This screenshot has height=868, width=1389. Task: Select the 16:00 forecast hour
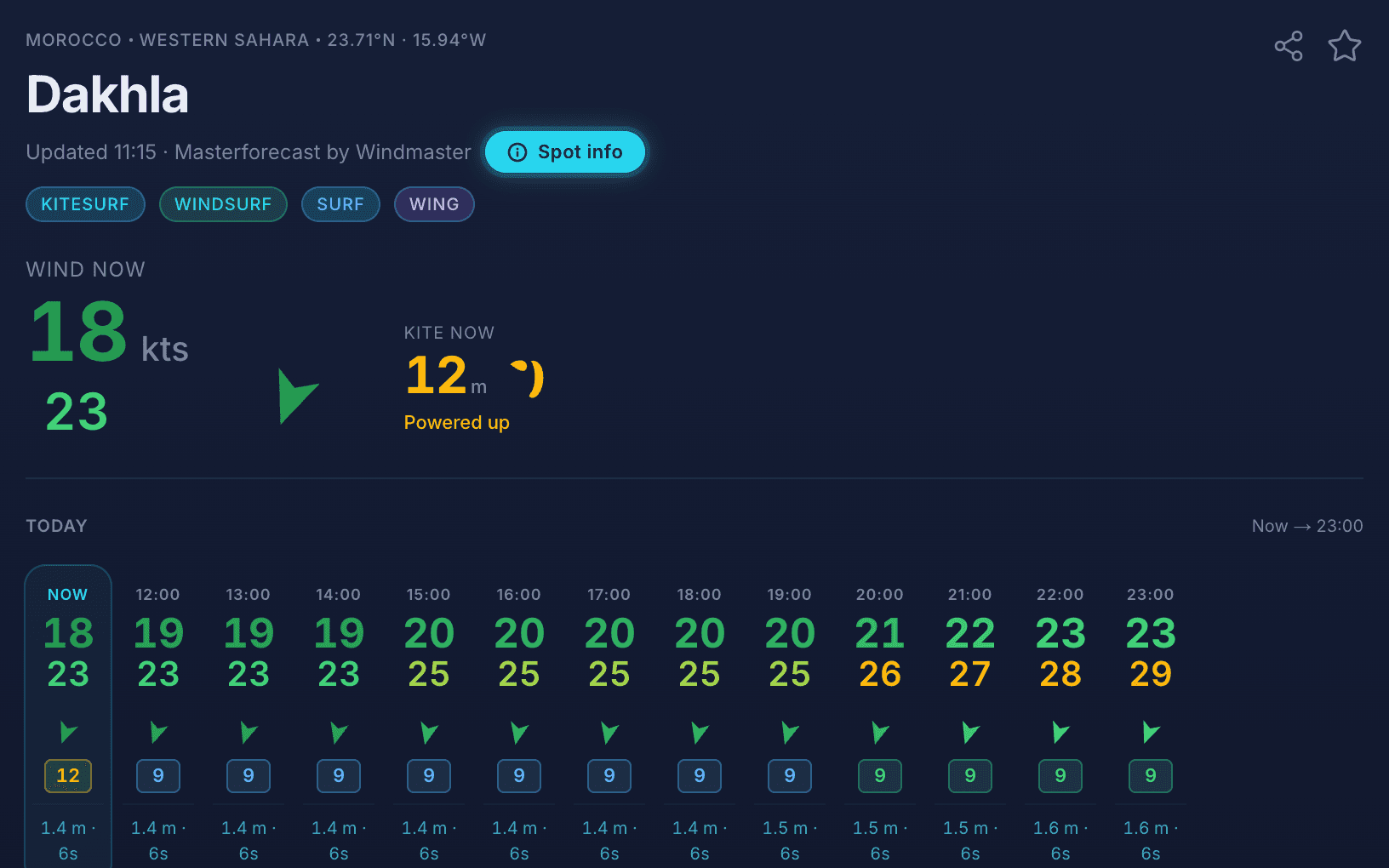coord(519,717)
